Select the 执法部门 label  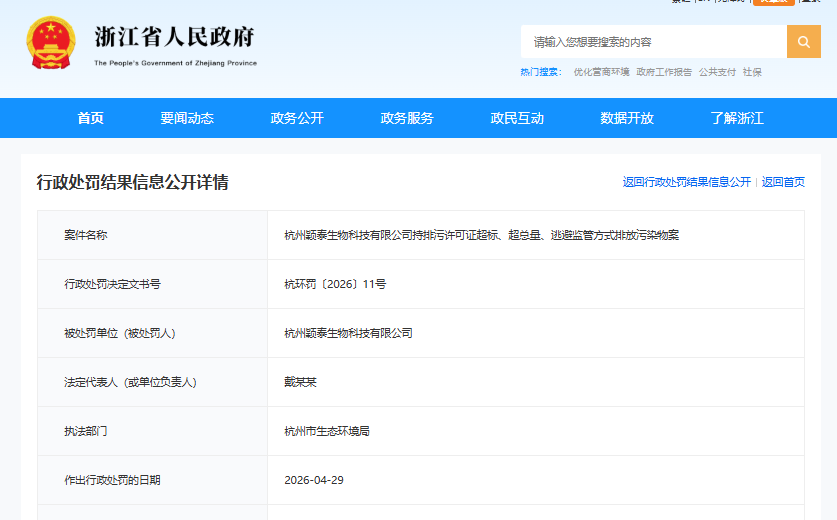point(85,431)
